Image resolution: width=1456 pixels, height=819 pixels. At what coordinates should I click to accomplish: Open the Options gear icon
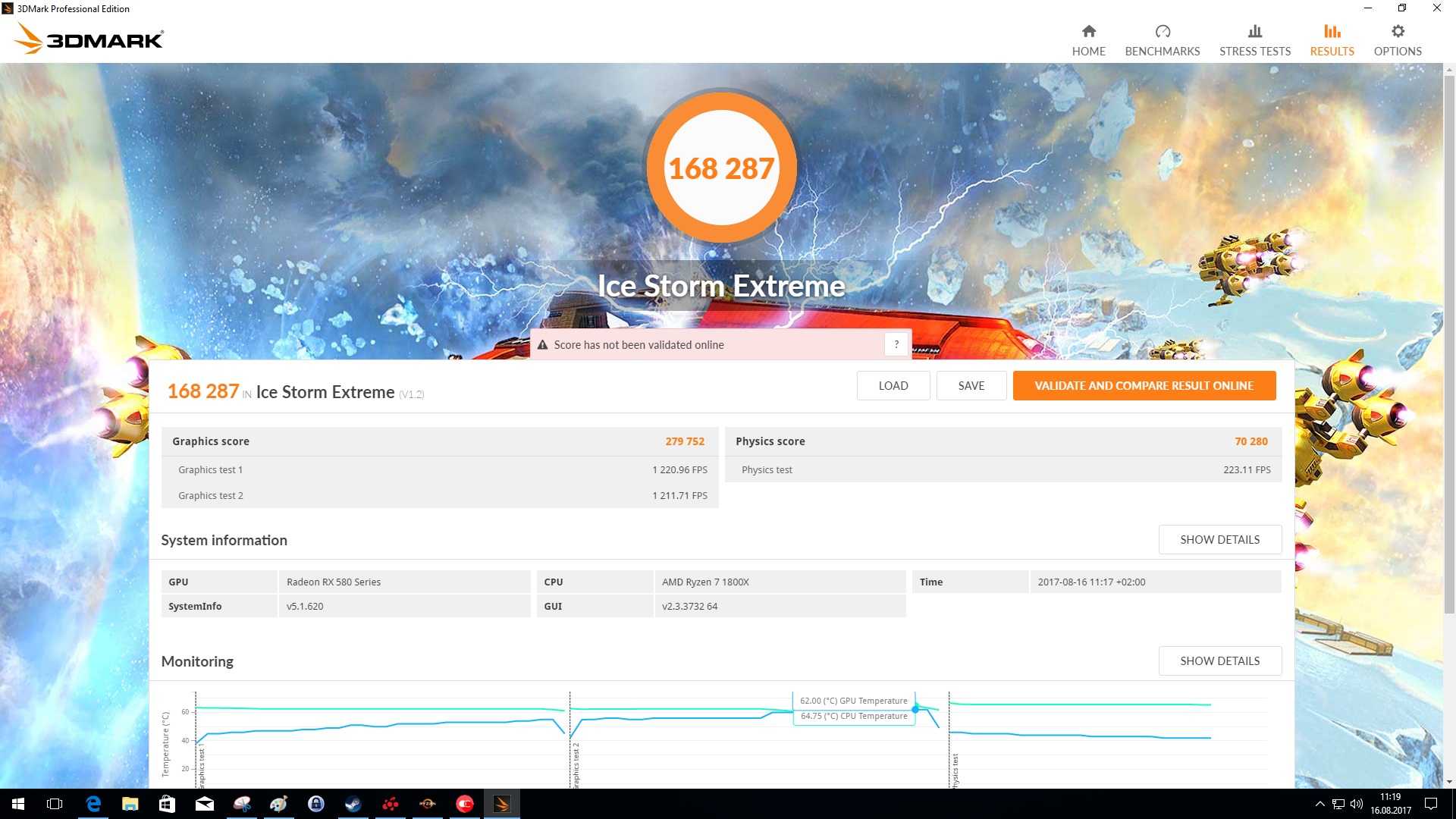pos(1397,31)
